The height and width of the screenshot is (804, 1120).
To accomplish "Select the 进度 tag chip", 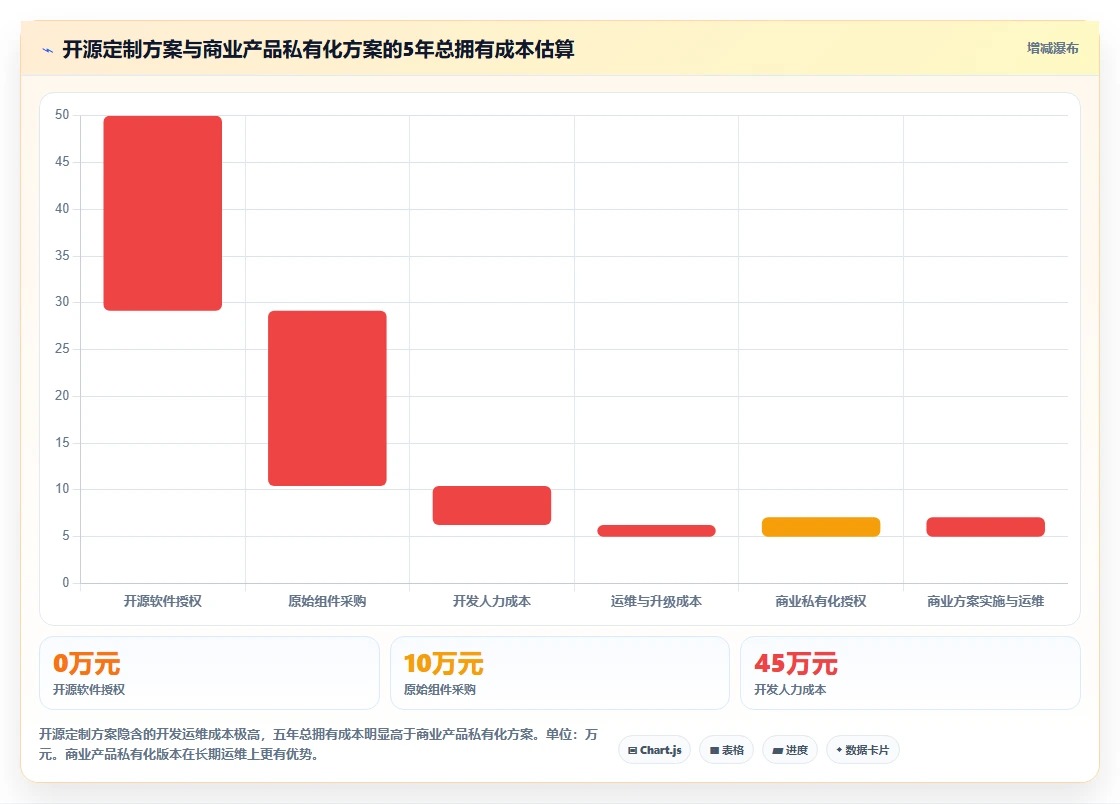I will pyautogui.click(x=790, y=750).
